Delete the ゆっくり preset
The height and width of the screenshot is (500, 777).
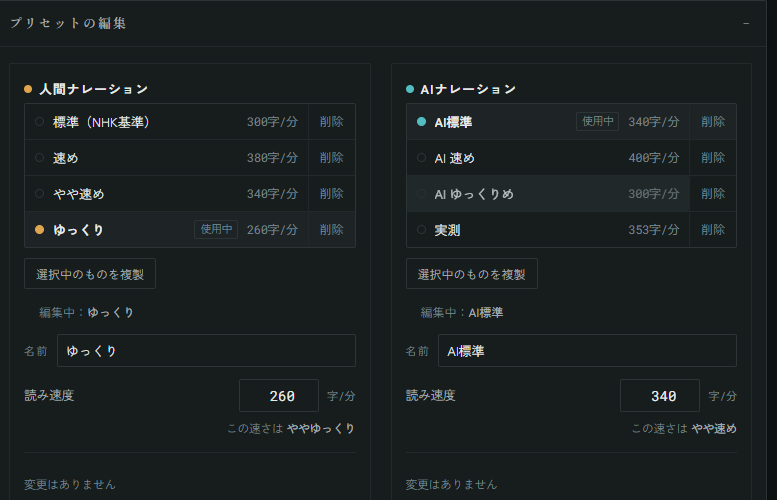[x=332, y=229]
